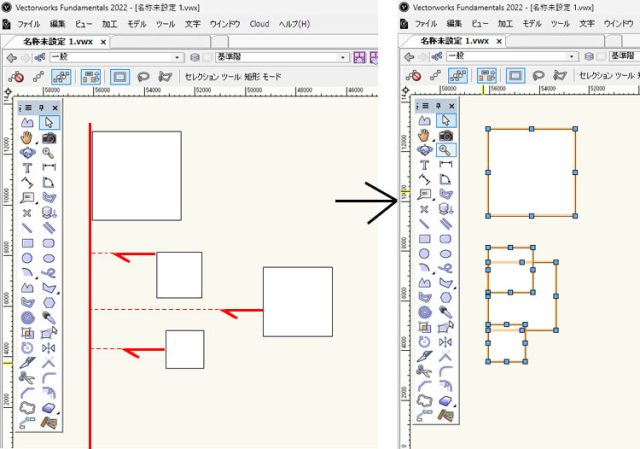
Task: Activate the magnifier Zoom tool in right window
Action: point(445,149)
